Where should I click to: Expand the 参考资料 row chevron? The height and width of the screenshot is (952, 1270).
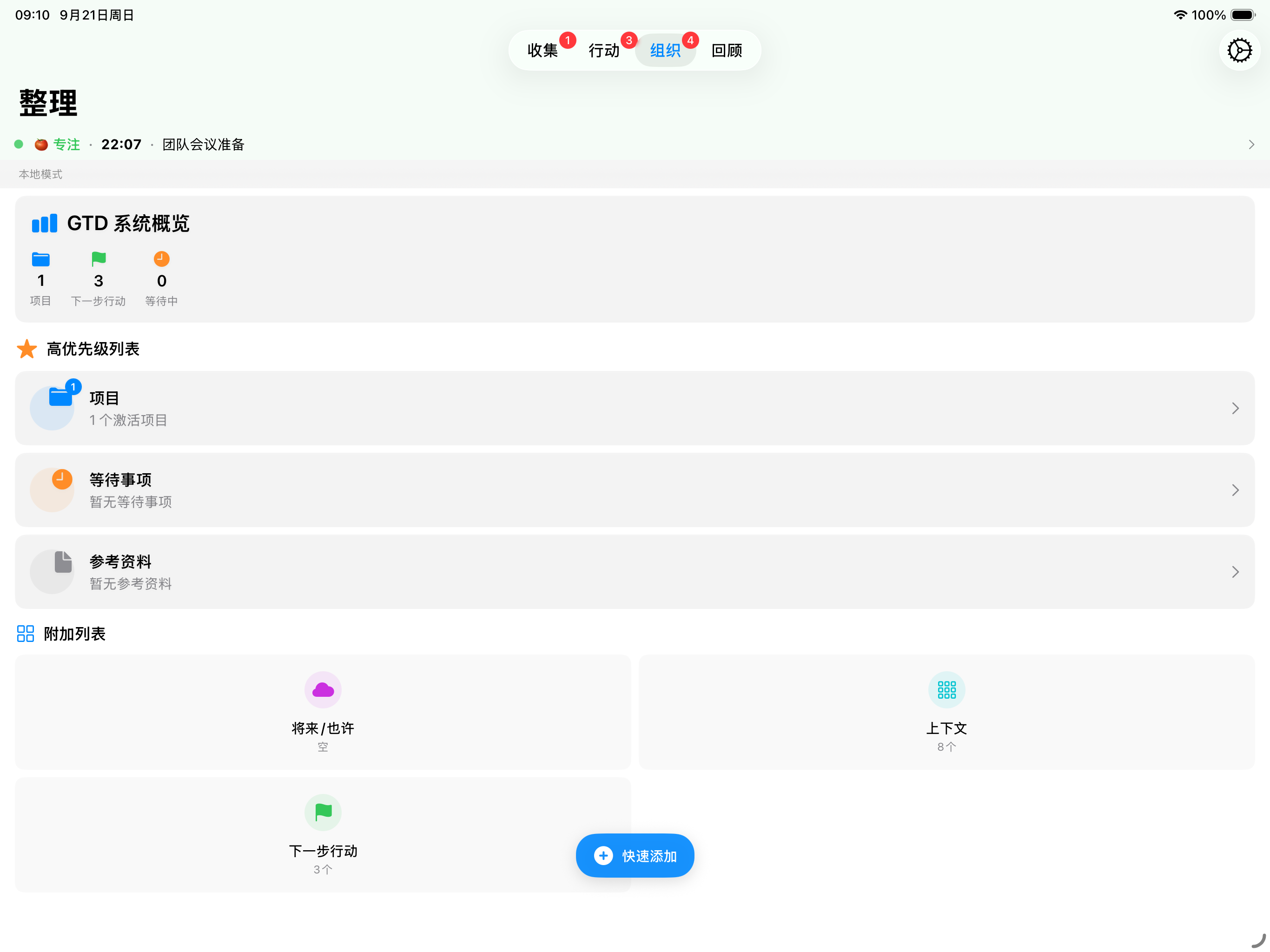coord(1235,572)
